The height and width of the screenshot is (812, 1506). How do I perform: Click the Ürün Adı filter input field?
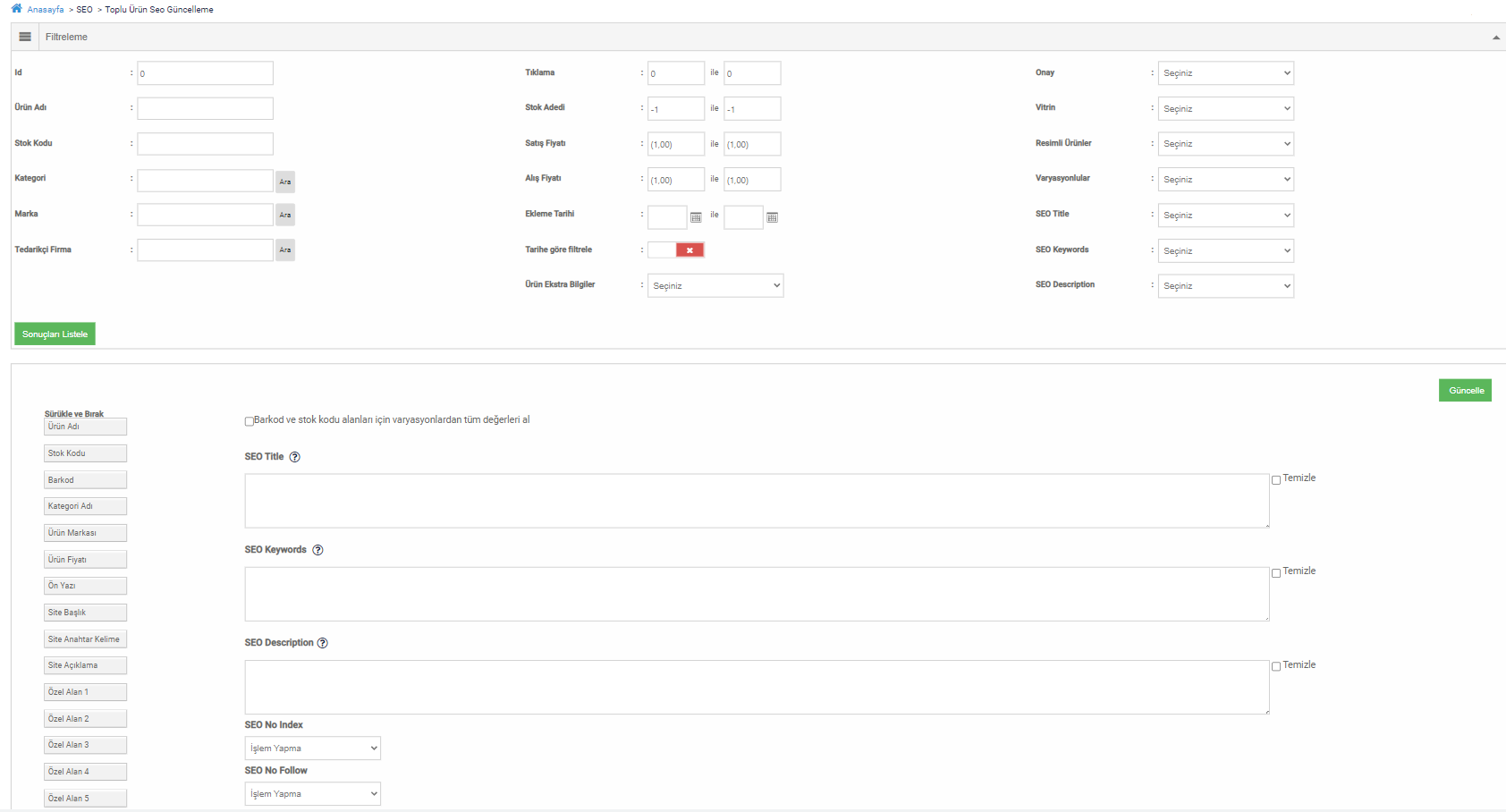[205, 109]
